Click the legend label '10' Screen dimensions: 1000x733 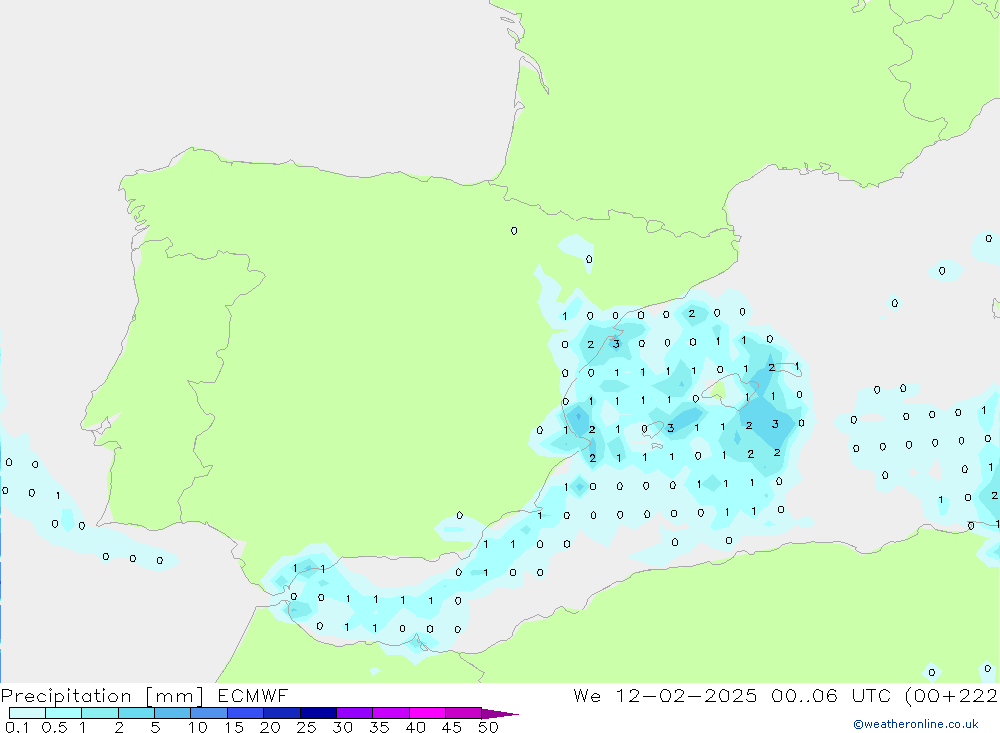198,727
